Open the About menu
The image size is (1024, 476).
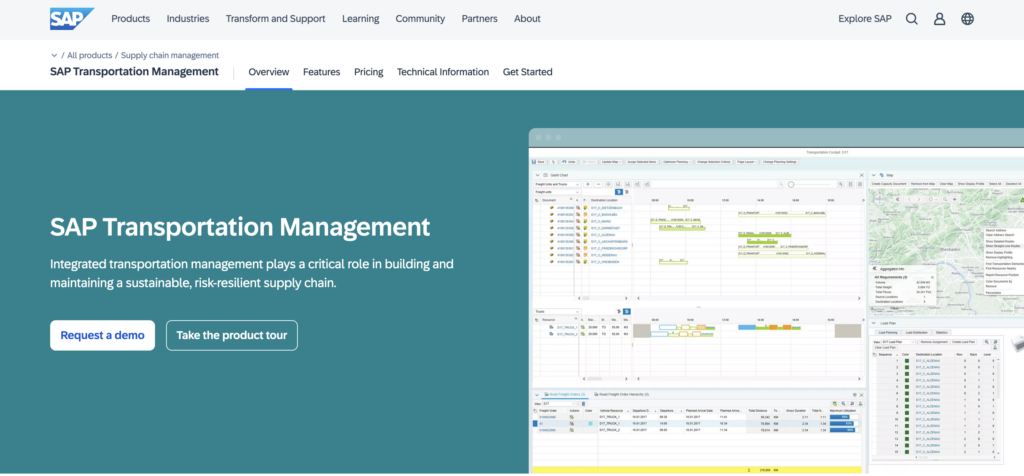point(527,18)
